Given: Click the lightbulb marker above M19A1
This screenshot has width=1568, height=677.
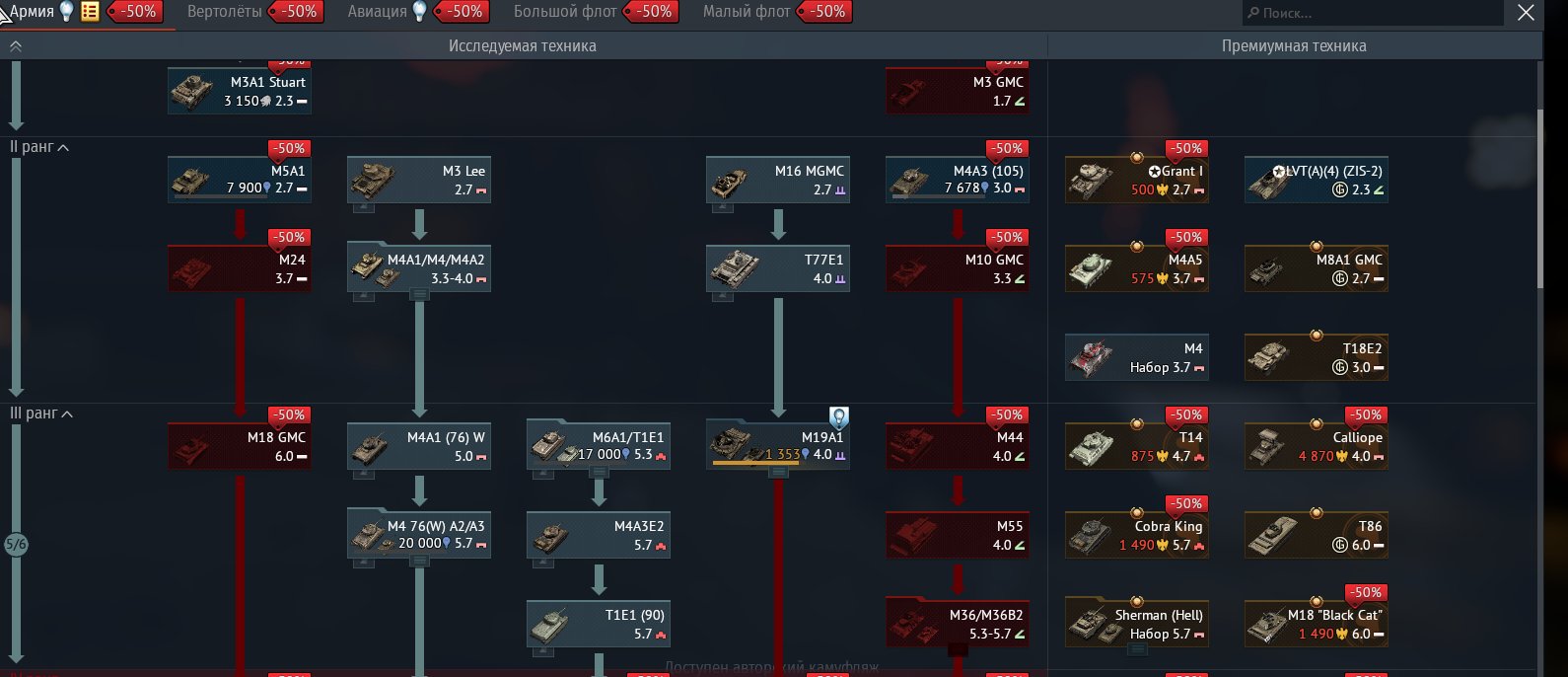Looking at the screenshot, I should (838, 417).
